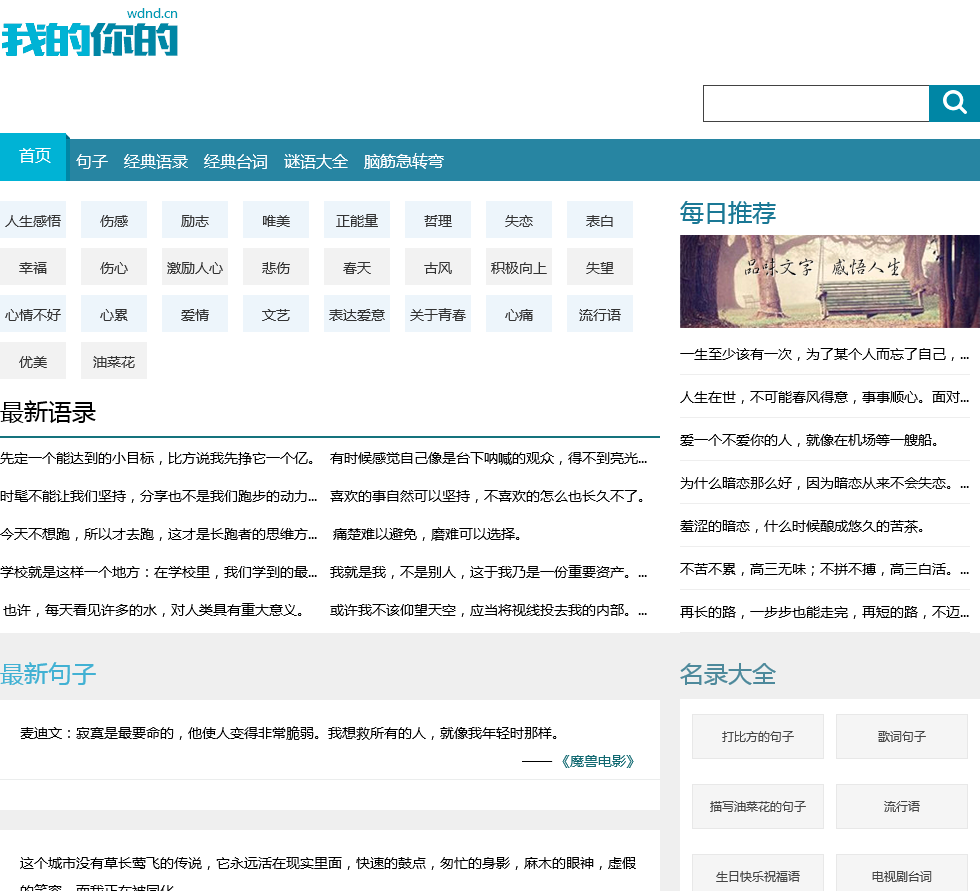980x891 pixels.
Task: Choose the 积极向上 tag
Action: click(519, 267)
